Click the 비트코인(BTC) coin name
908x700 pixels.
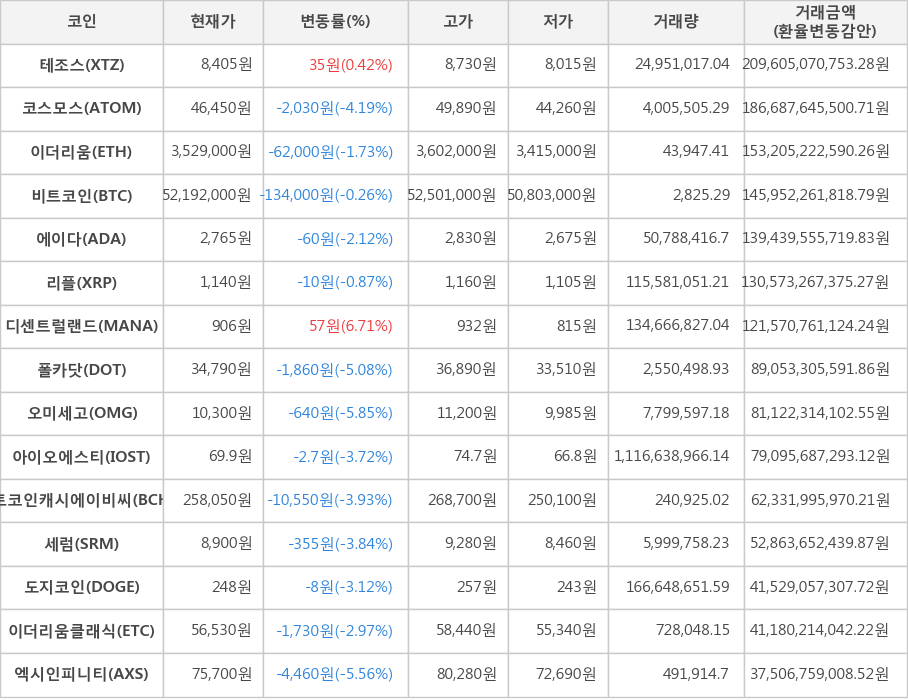click(82, 195)
